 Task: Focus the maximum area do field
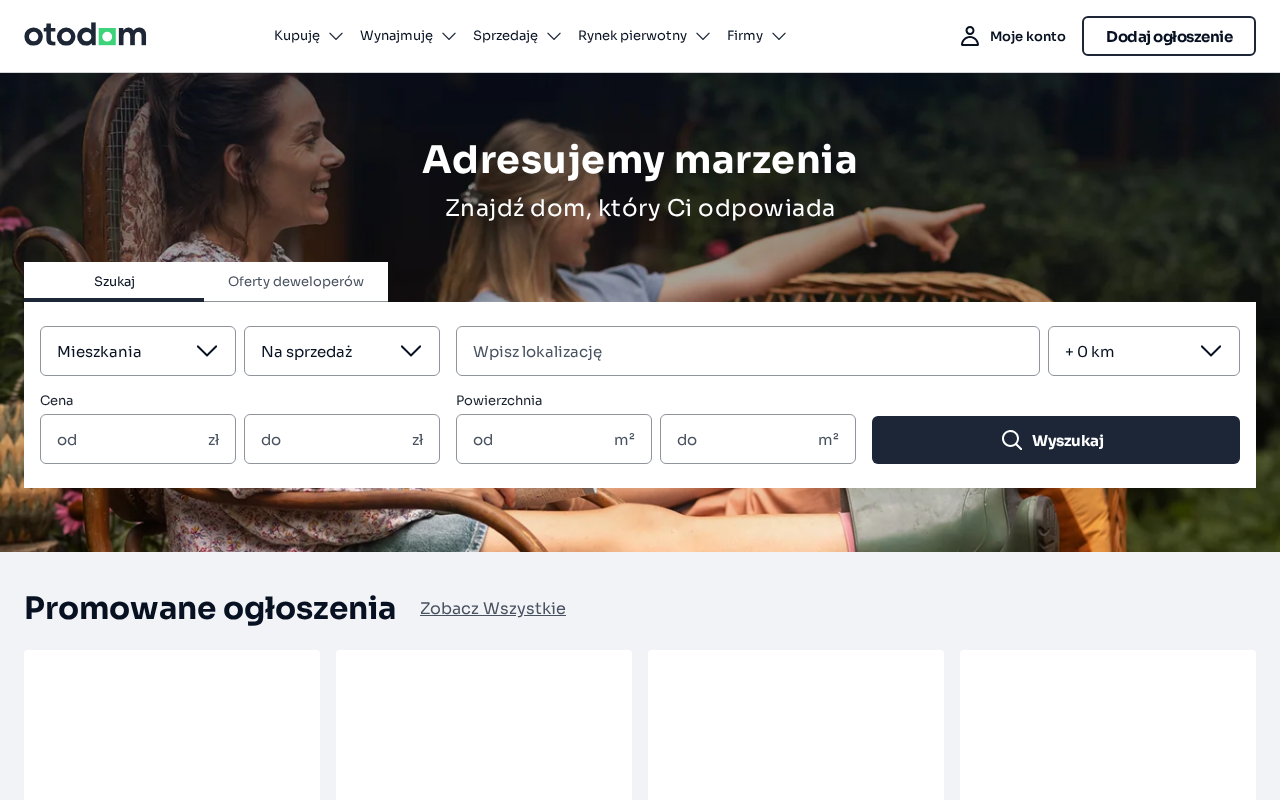coord(758,439)
